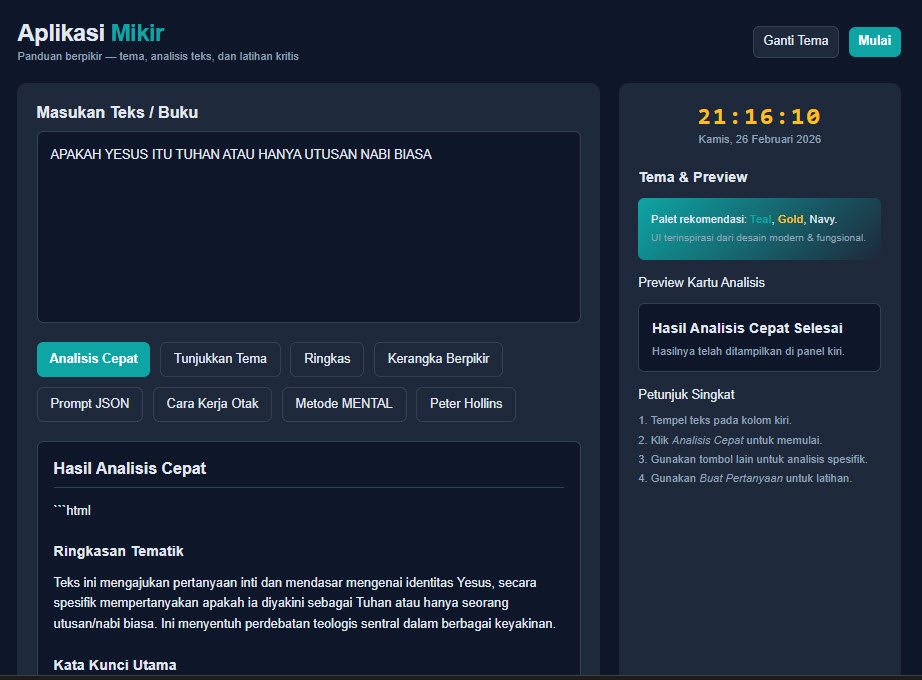Viewport: 922px width, 680px height.
Task: Click the Tema & Preview heading
Action: point(693,177)
